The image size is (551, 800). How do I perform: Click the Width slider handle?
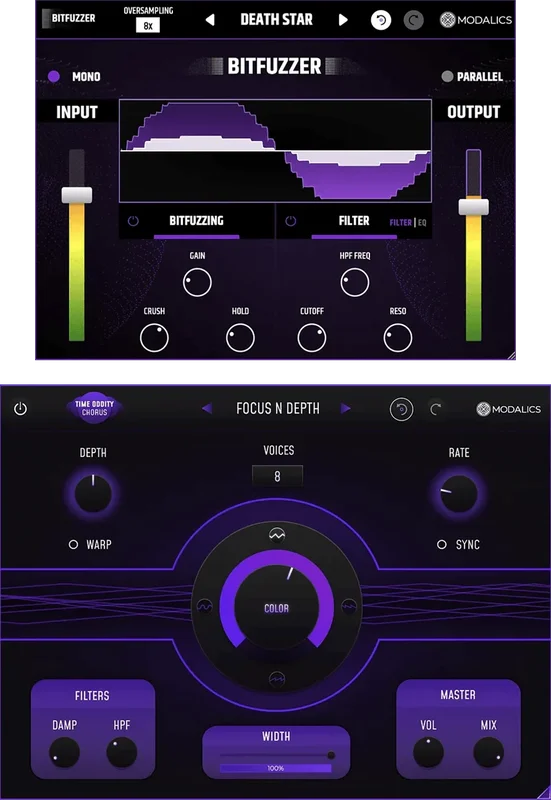point(331,755)
